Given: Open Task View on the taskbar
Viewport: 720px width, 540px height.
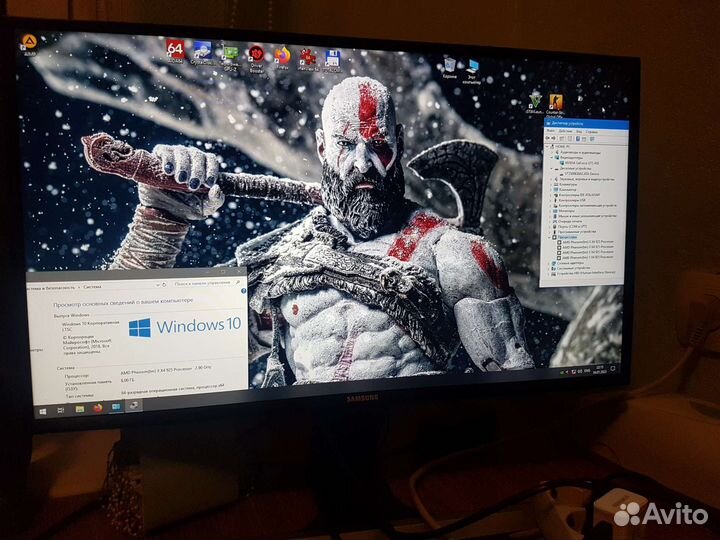Looking at the screenshot, I should tap(61, 411).
